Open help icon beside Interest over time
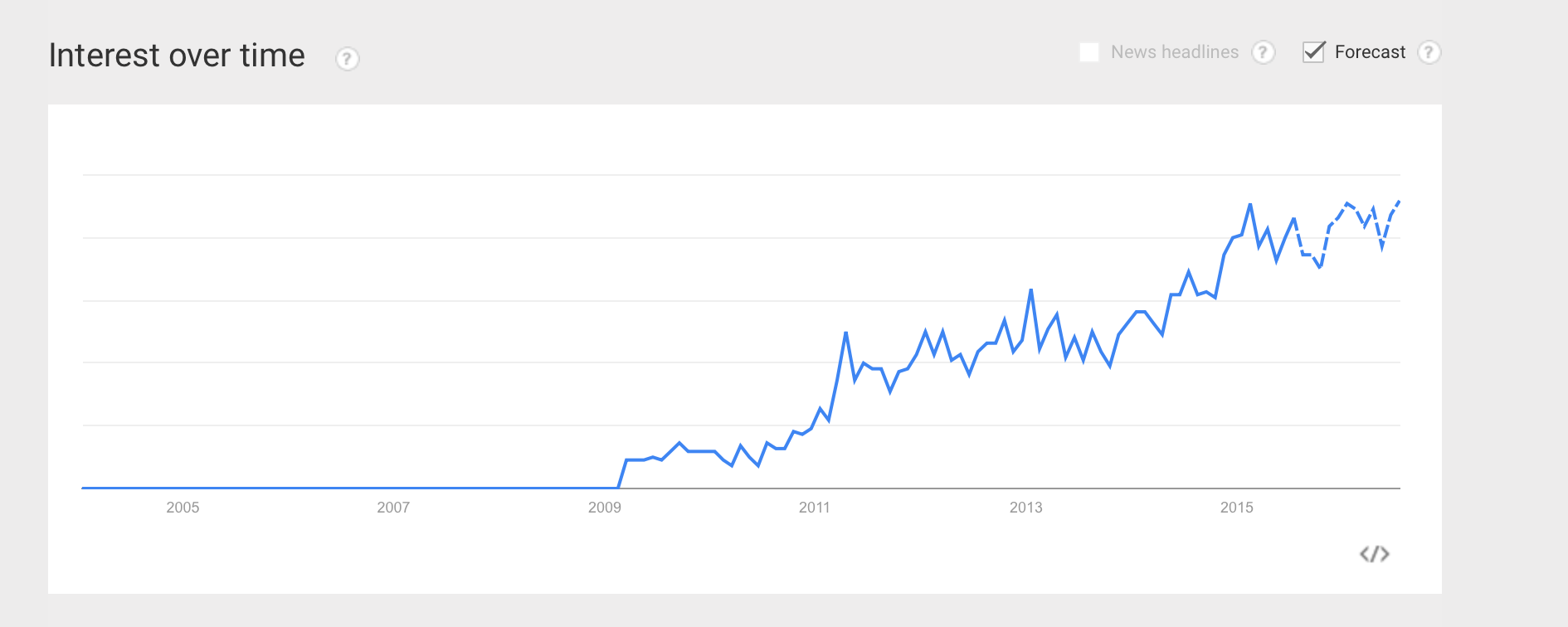Screen dimensions: 1568x627 pos(347,59)
